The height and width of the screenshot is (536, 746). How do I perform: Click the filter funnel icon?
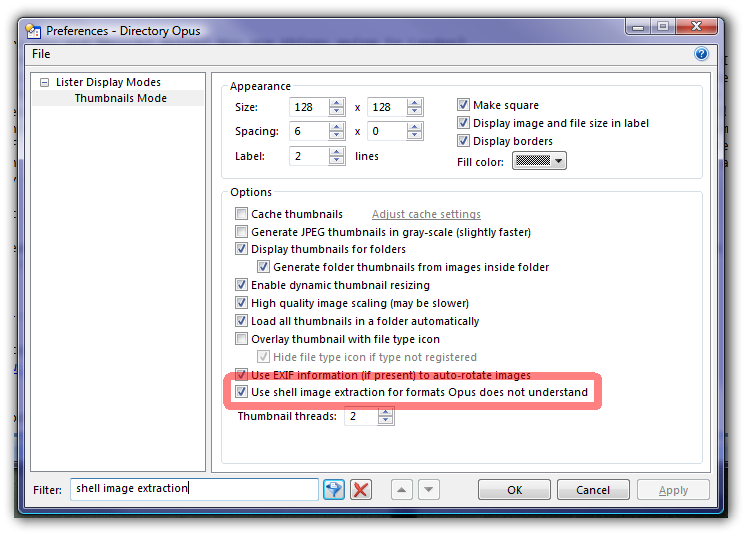[334, 490]
